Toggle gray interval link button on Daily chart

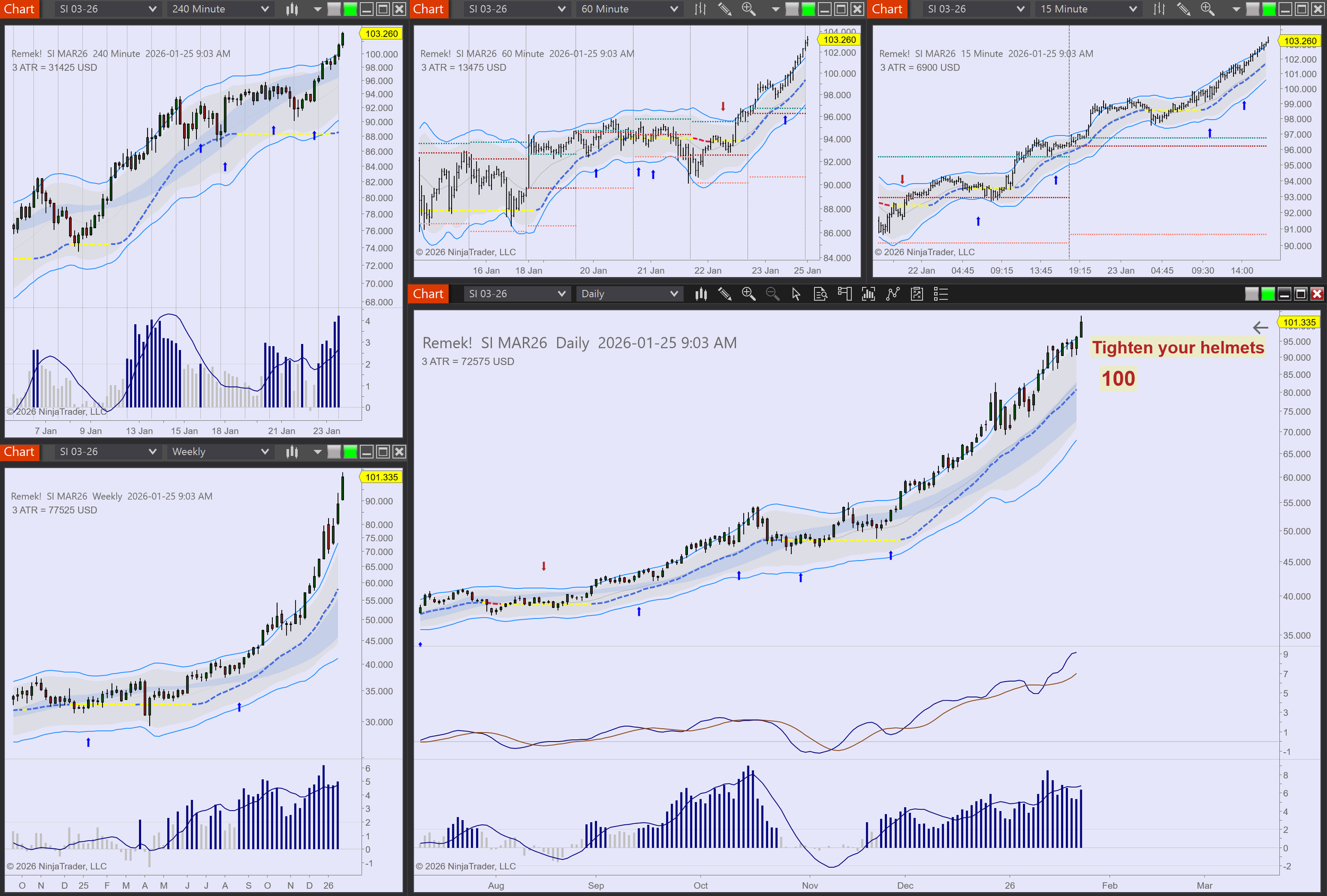1251,294
